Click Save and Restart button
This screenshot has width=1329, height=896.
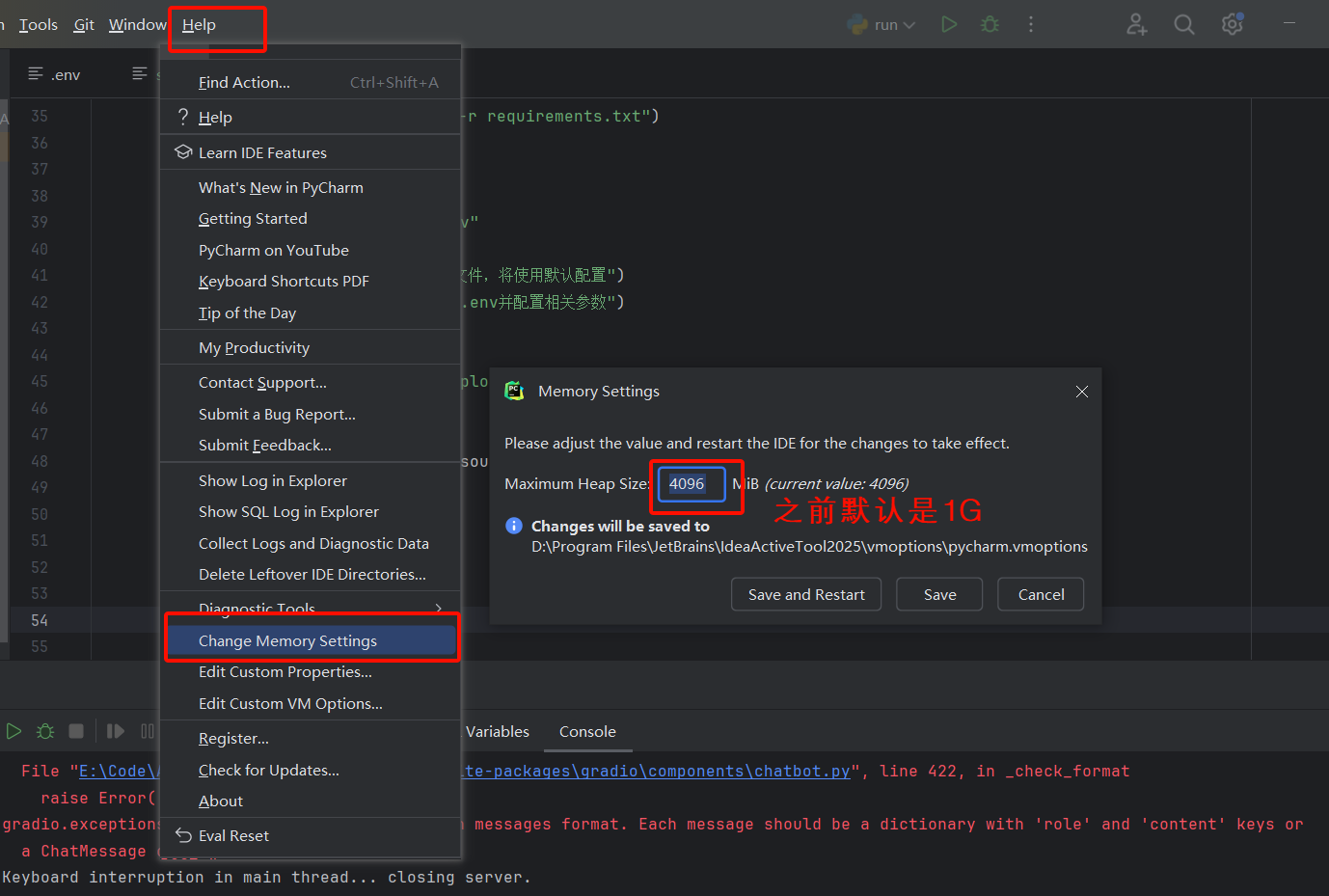click(x=806, y=594)
